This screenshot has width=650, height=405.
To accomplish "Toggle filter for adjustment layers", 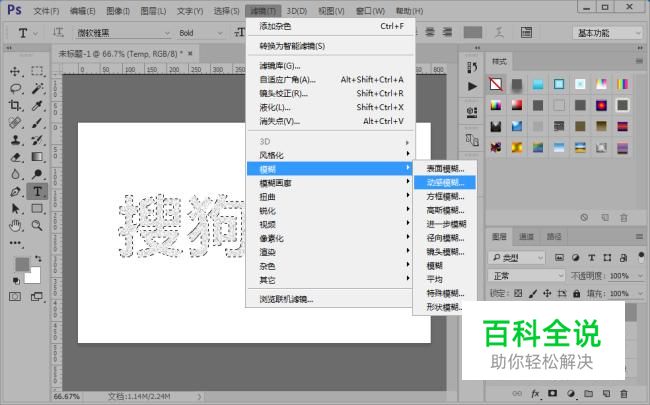I will tap(575, 258).
